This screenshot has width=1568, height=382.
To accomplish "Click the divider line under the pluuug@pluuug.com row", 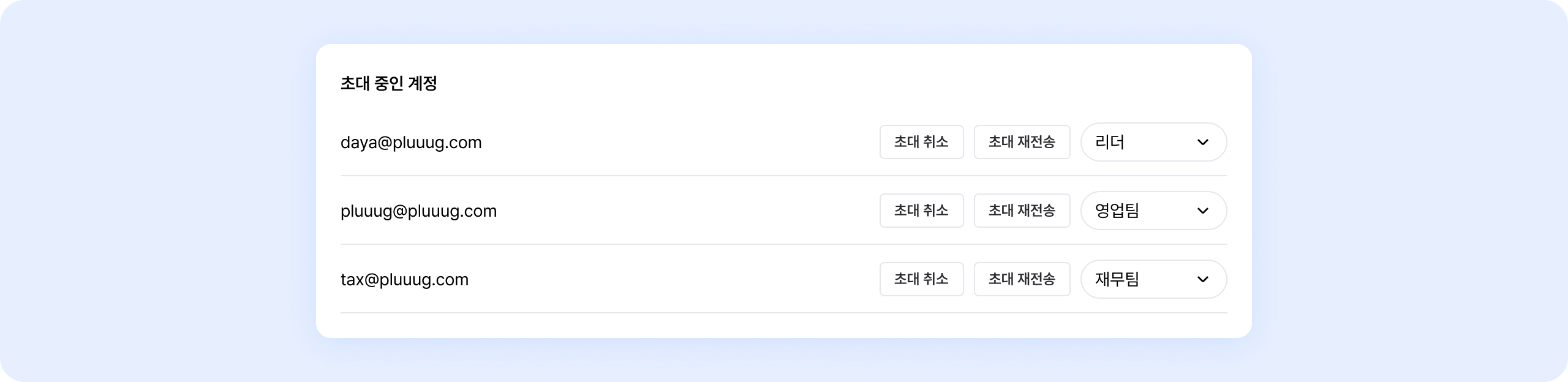I will tap(784, 244).
